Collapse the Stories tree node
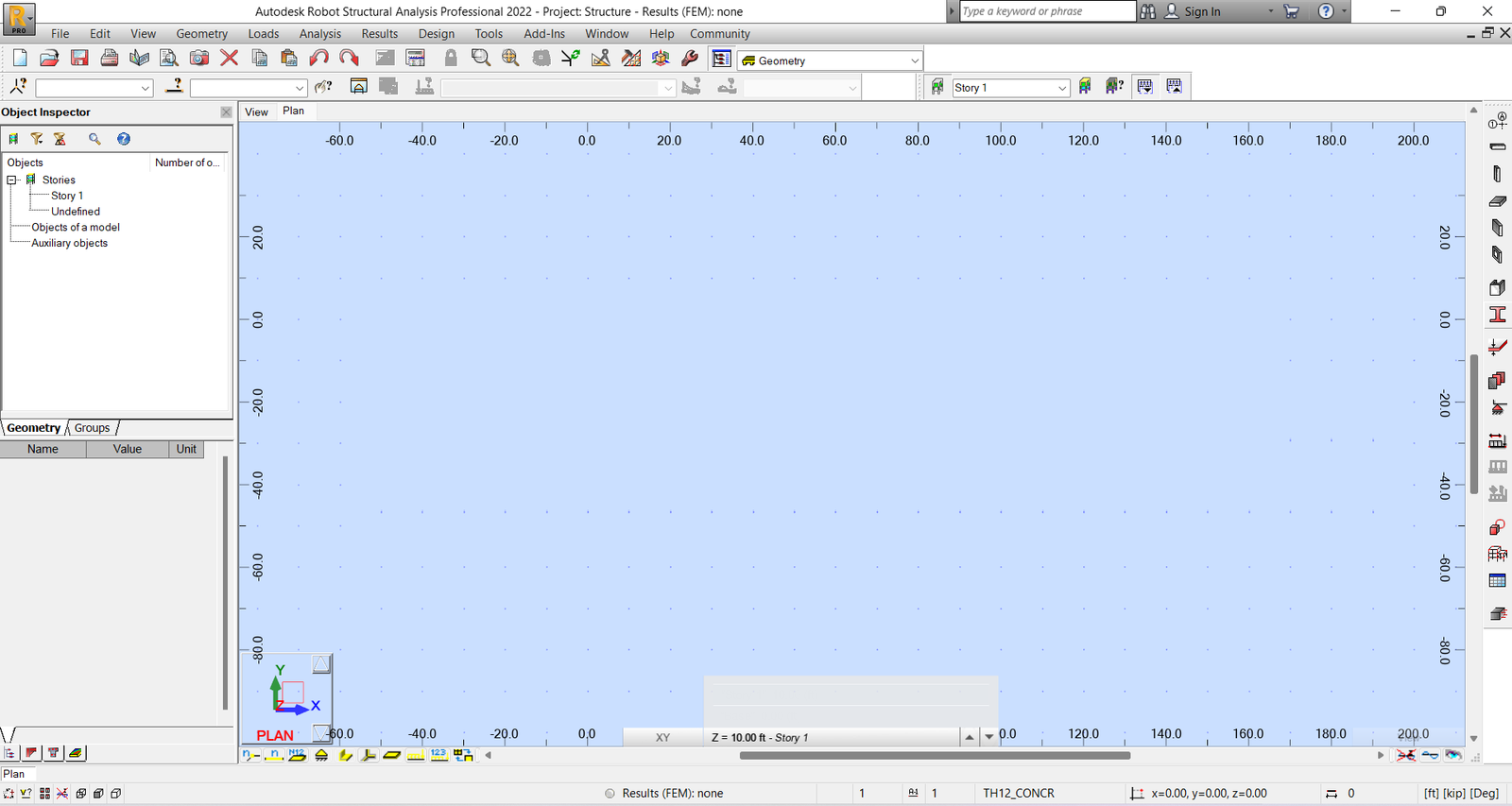This screenshot has height=806, width=1512. click(13, 180)
